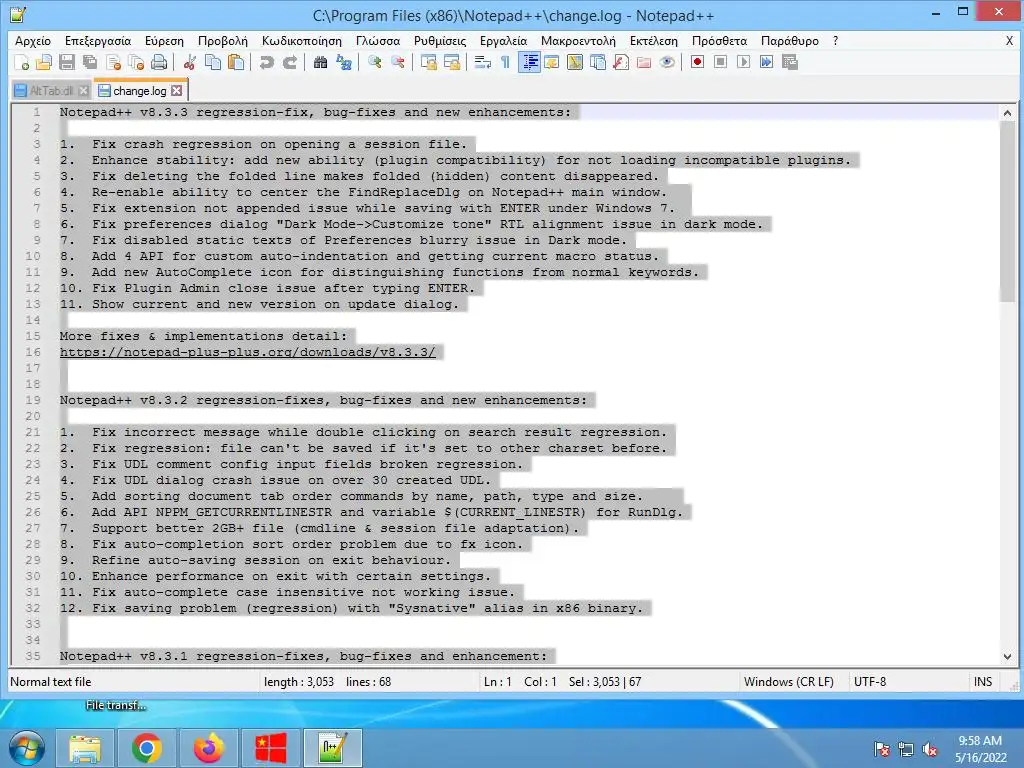
Task: Follow the notepad-plus-plus.org v8.3.3 download link
Action: (x=248, y=352)
